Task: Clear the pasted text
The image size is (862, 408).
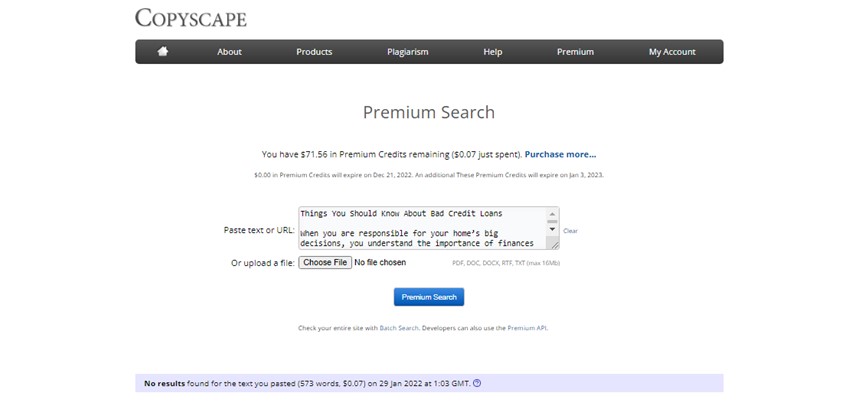Action: pyautogui.click(x=570, y=231)
